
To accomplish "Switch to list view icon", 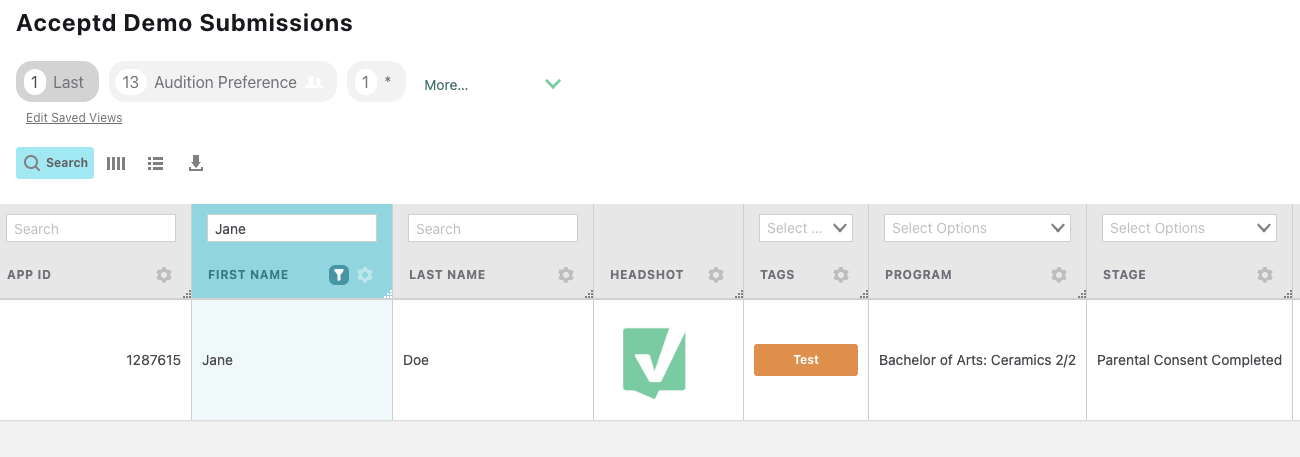I will pyautogui.click(x=155, y=163).
